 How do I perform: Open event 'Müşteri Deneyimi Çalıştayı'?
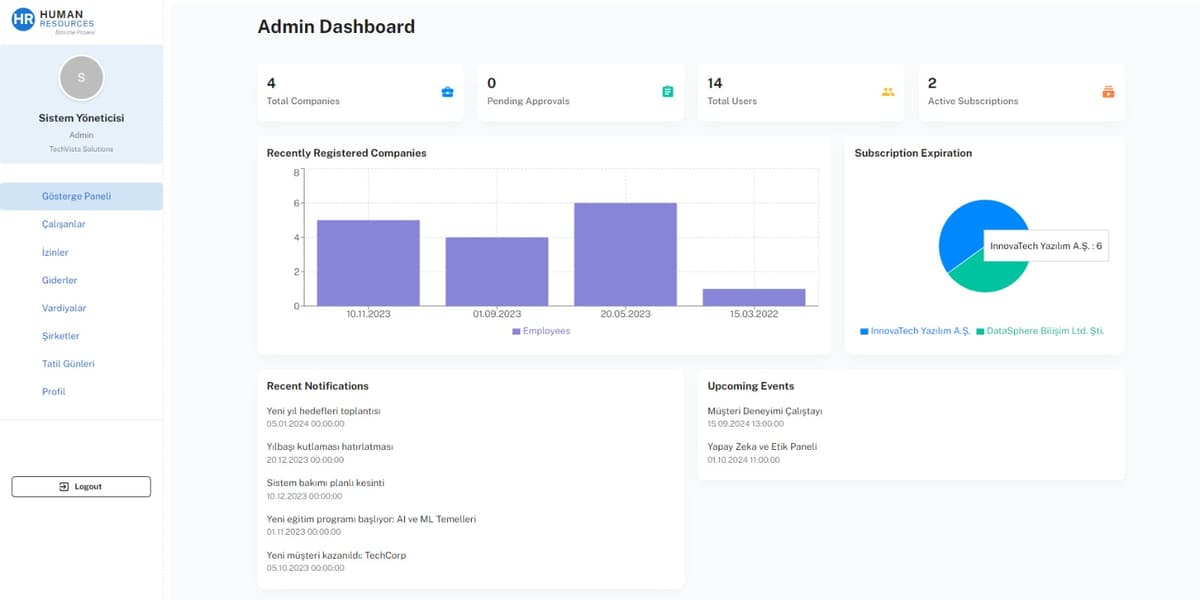click(765, 411)
